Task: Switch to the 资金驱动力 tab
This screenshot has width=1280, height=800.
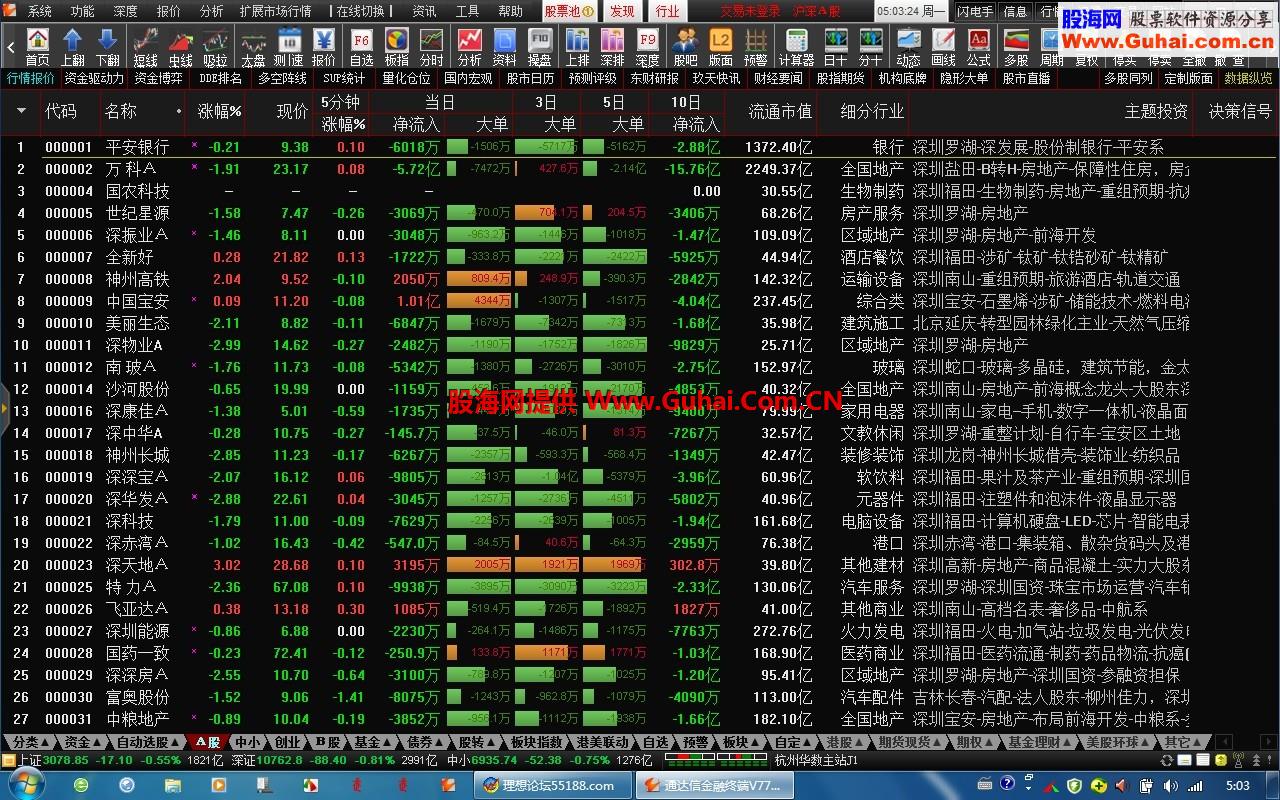Action: pyautogui.click(x=94, y=78)
